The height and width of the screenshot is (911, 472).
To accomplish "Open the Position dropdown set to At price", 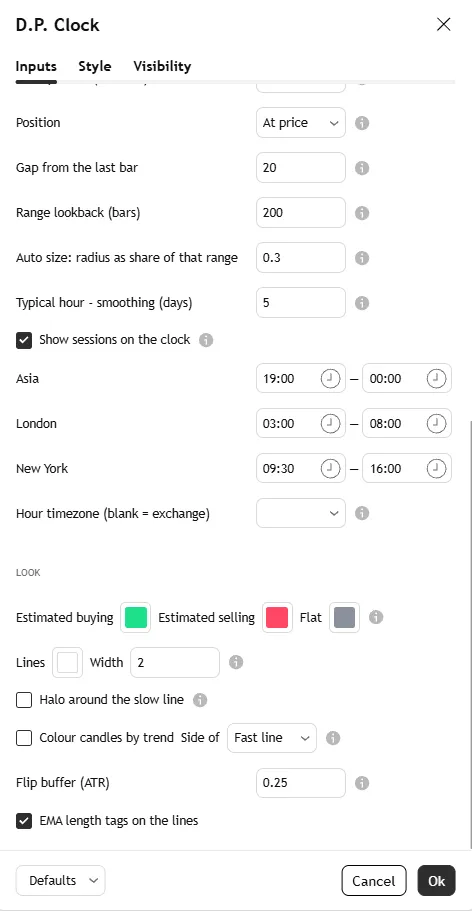I will pyautogui.click(x=301, y=123).
